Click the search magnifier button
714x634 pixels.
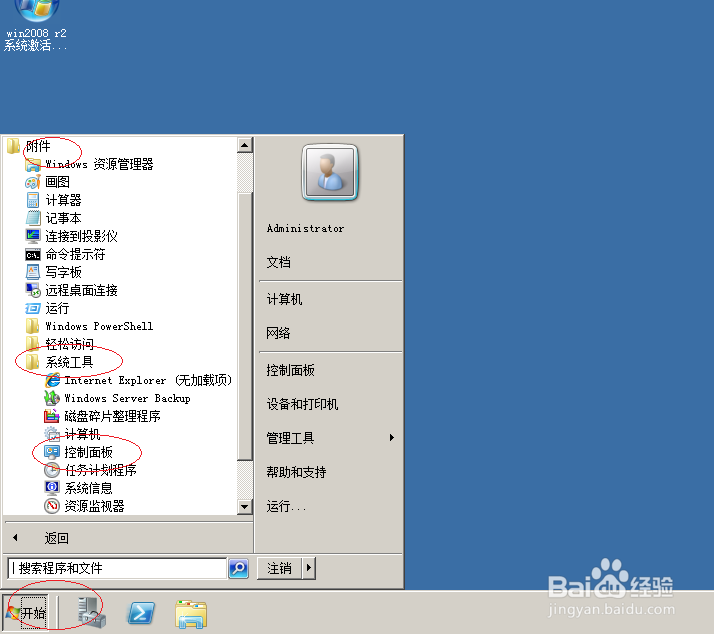pos(239,568)
